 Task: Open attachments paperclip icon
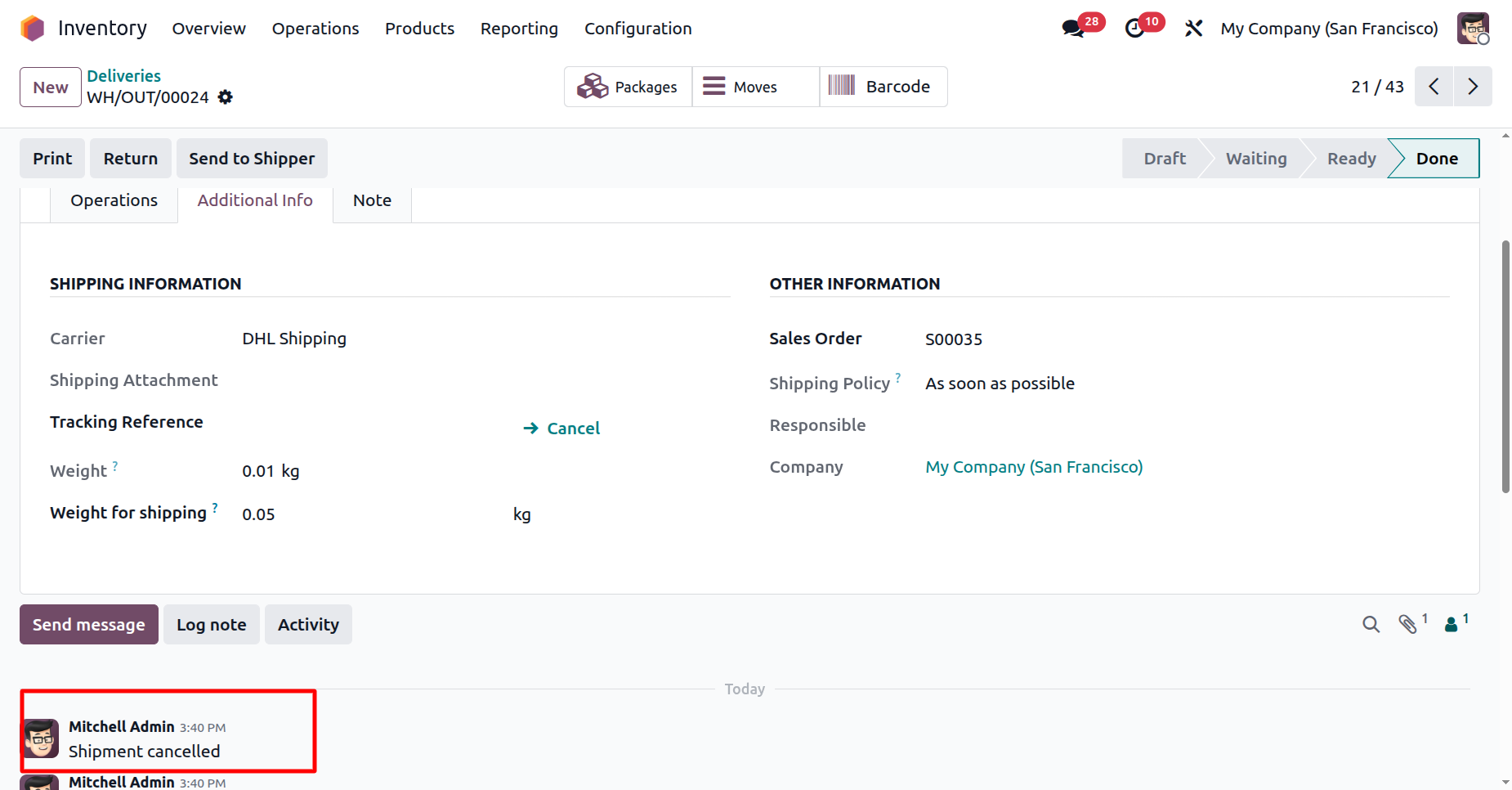point(1407,625)
